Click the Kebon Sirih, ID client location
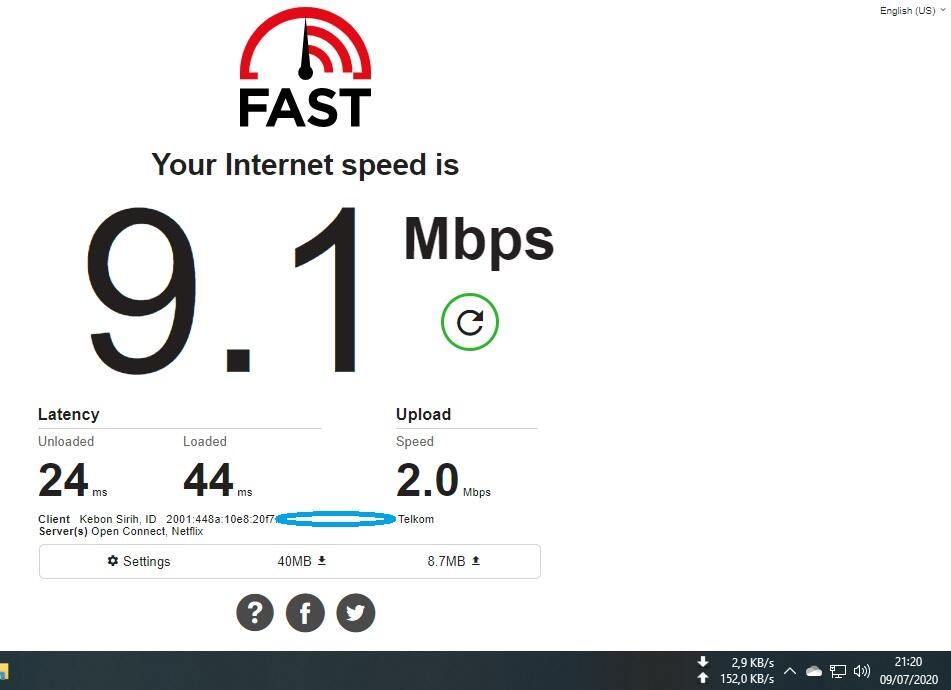Image resolution: width=951 pixels, height=690 pixels. (118, 519)
